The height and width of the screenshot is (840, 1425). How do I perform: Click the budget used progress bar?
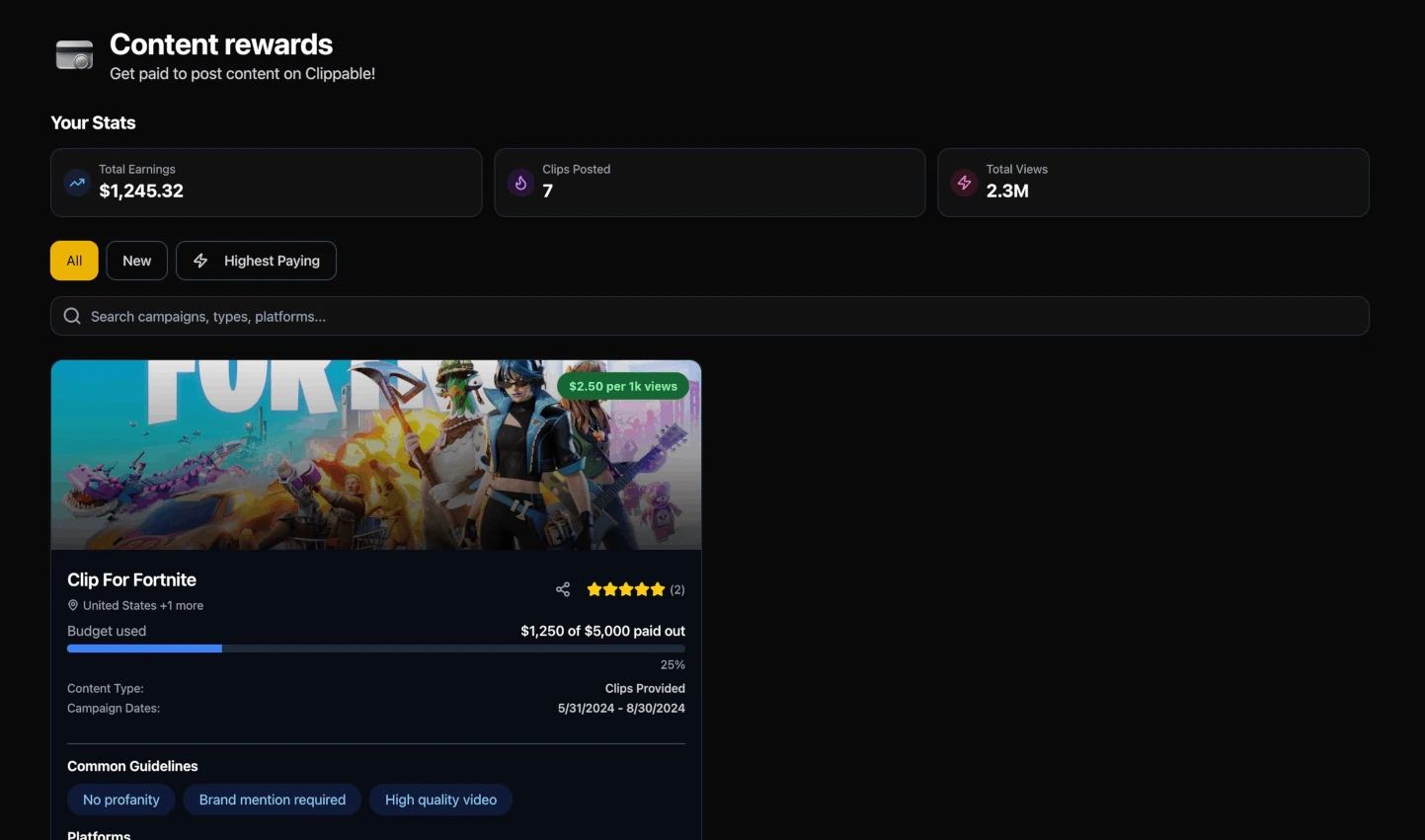(x=375, y=649)
